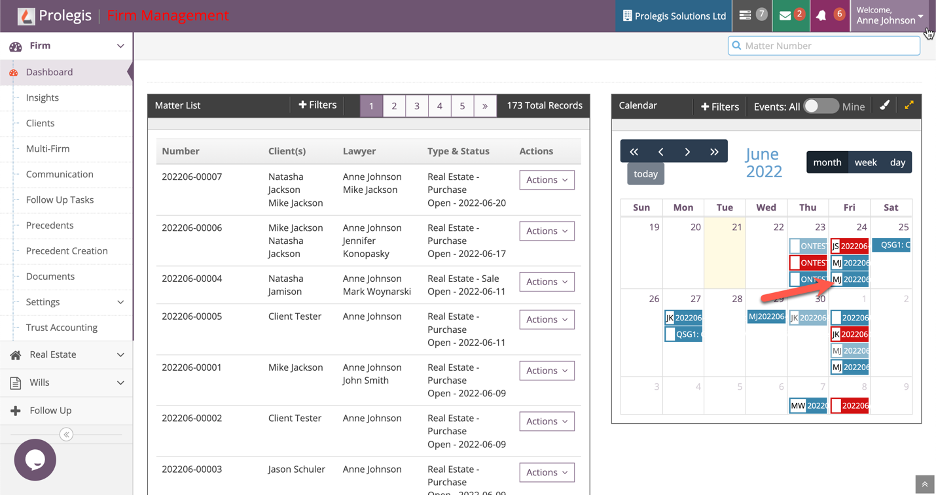Open the notifications bell icon
The image size is (936, 496).
pyautogui.click(x=829, y=16)
